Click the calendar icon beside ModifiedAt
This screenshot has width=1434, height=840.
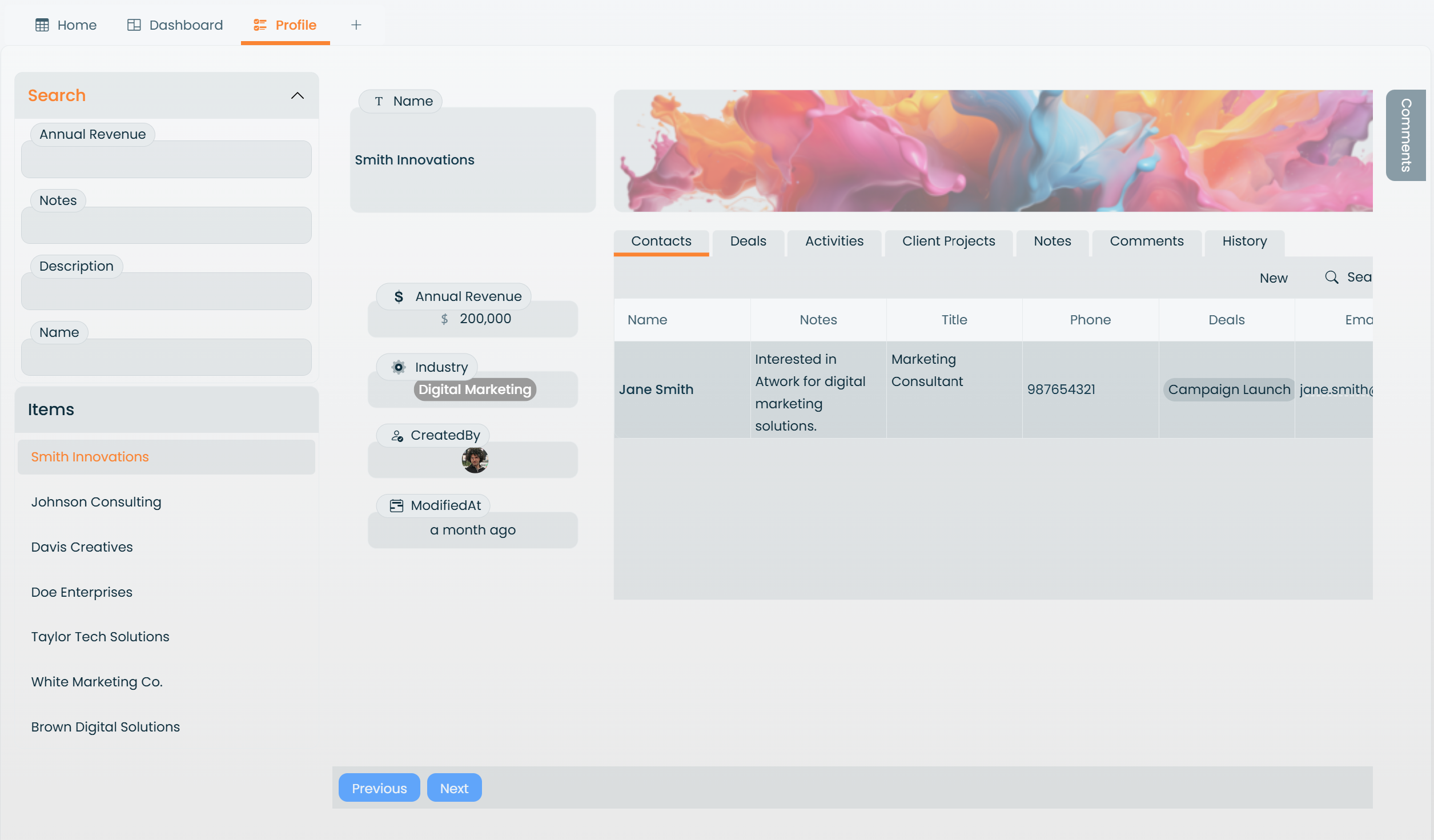pyautogui.click(x=396, y=506)
